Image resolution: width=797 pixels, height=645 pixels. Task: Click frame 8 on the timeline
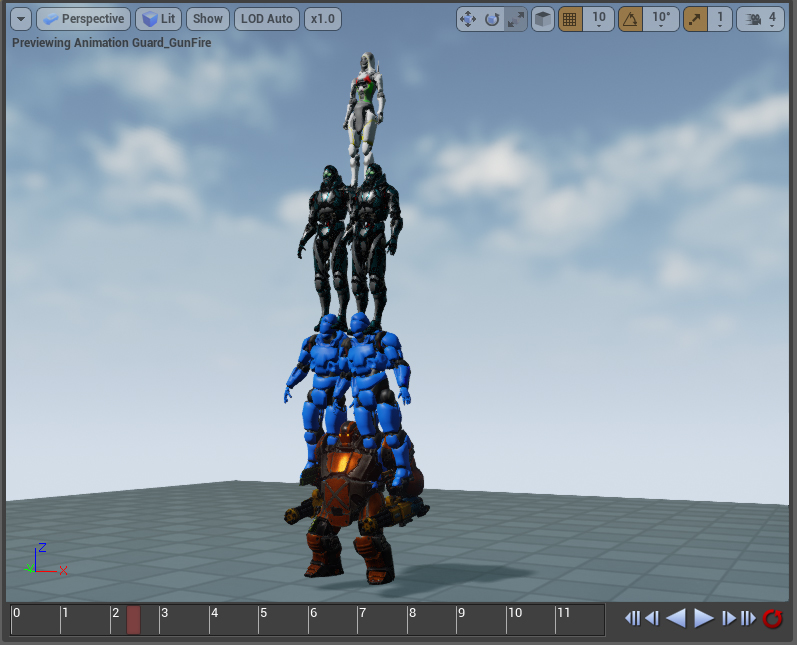coord(412,613)
